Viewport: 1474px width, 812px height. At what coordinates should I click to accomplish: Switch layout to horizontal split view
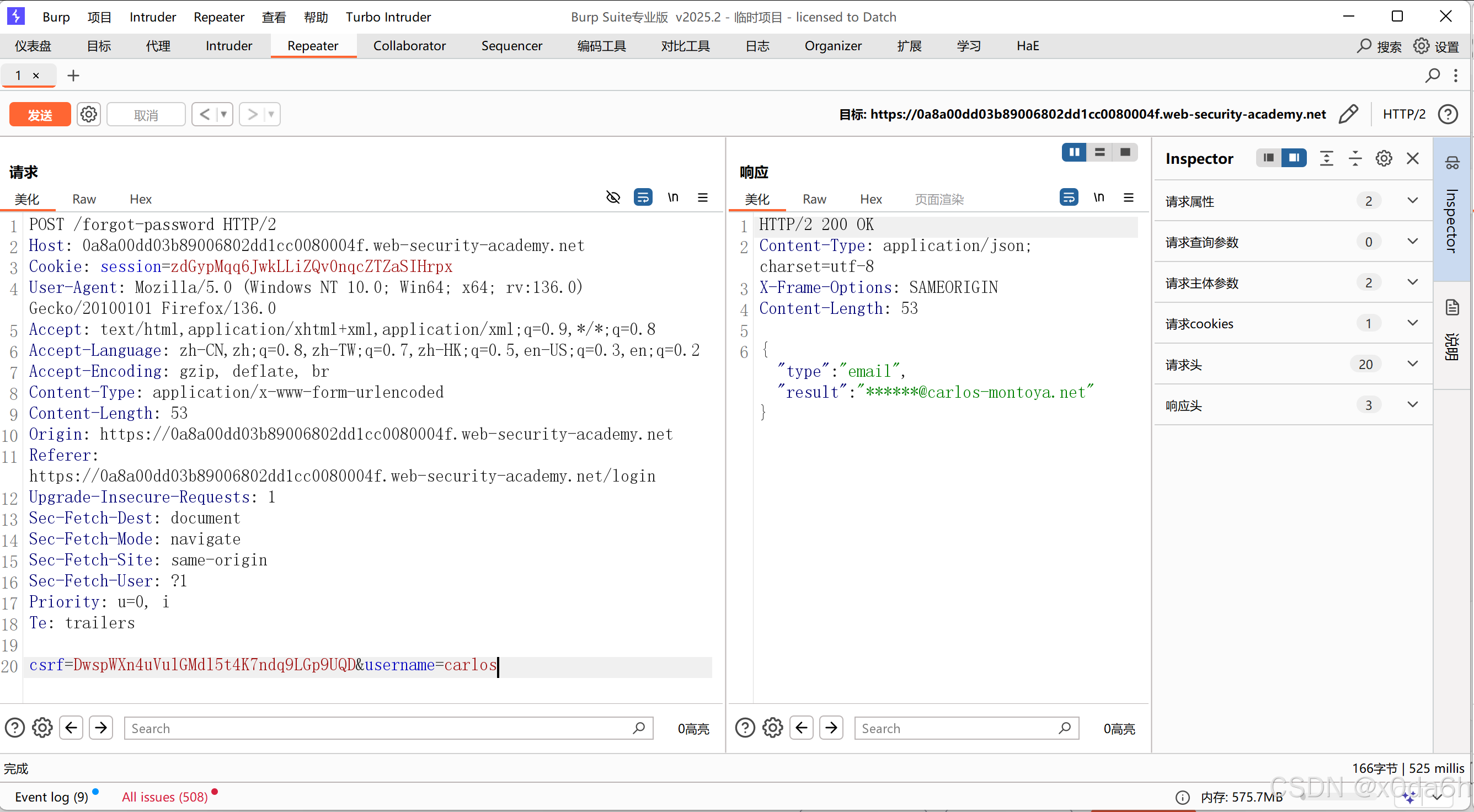(x=1099, y=152)
